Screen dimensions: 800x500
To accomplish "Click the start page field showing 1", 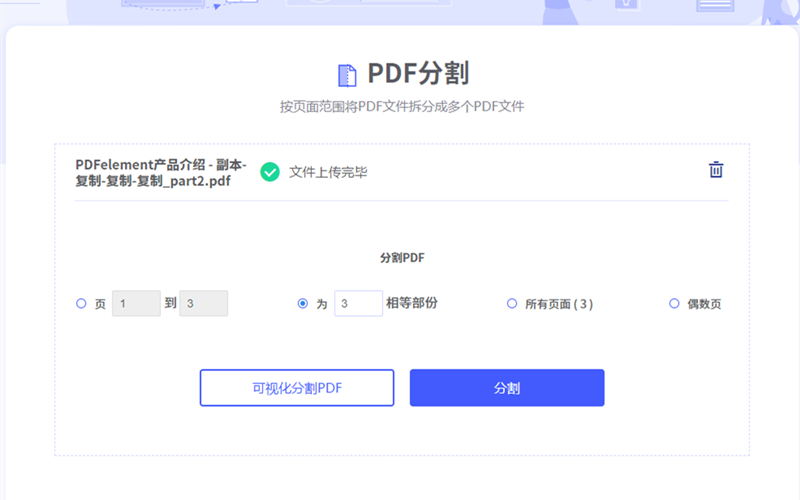I will pyautogui.click(x=136, y=304).
